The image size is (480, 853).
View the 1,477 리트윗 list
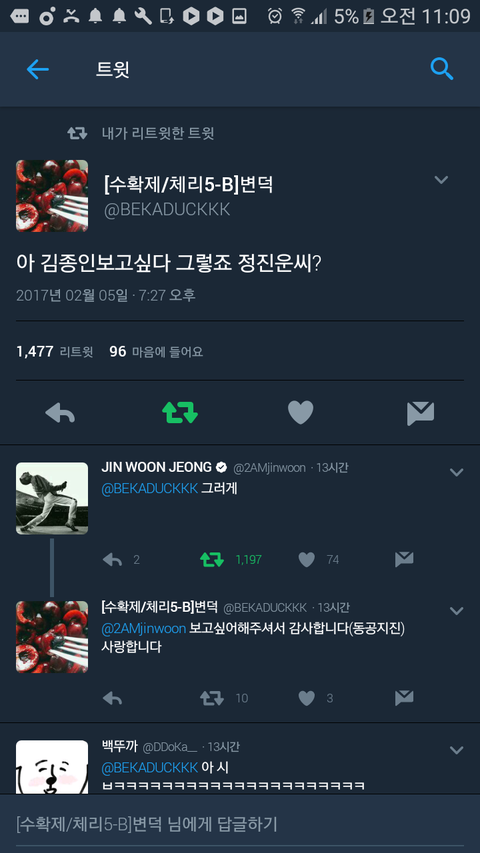click(54, 351)
